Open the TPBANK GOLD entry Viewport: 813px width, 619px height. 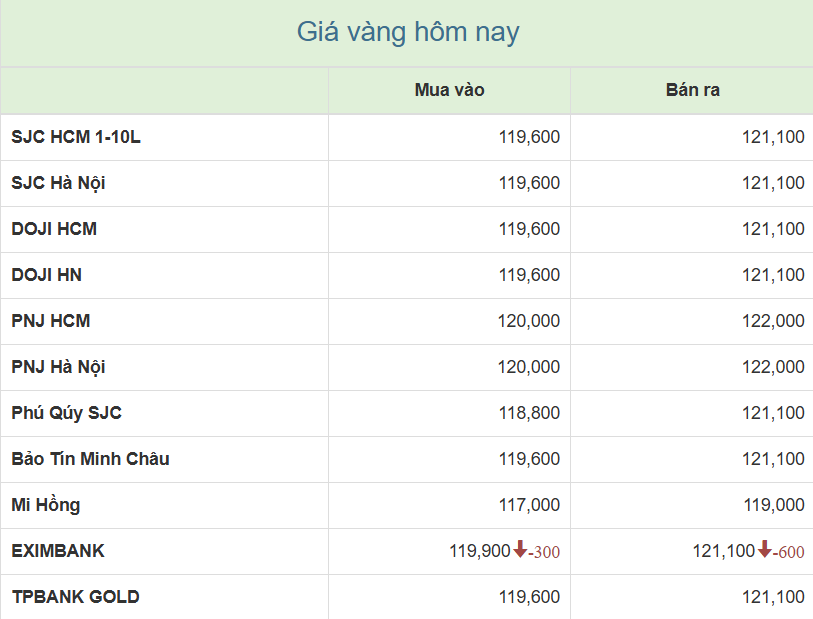(75, 597)
